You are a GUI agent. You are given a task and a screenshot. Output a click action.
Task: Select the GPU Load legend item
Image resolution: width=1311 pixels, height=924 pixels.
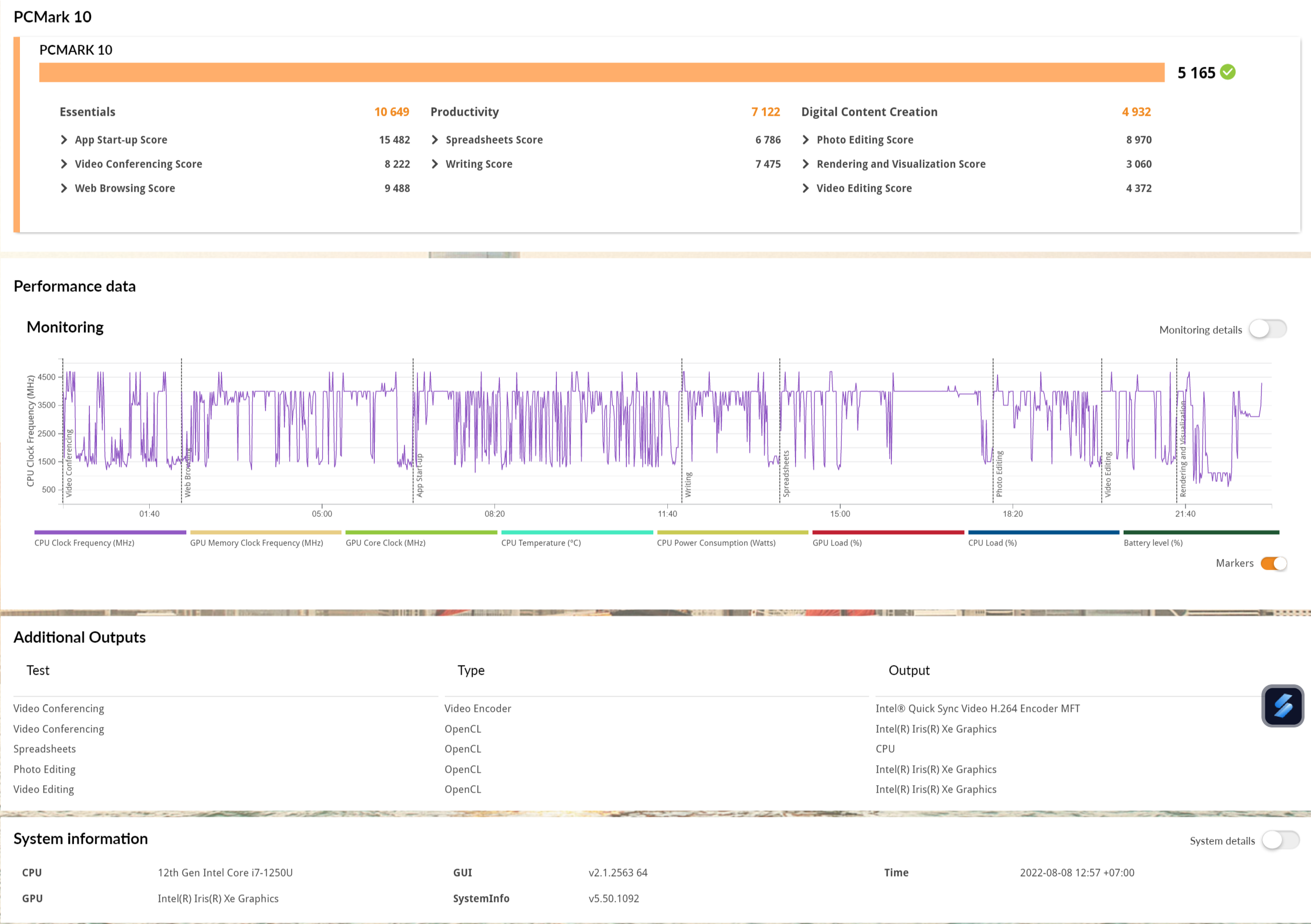pos(836,543)
